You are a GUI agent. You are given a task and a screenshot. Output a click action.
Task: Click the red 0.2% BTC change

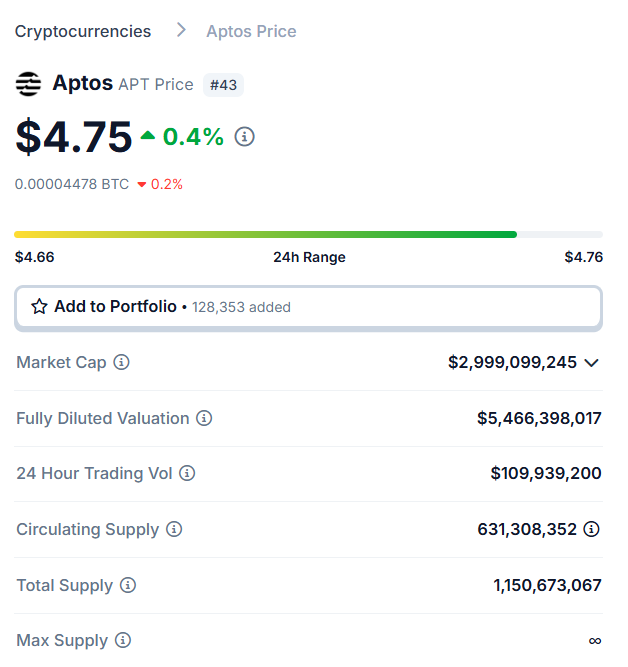(x=166, y=184)
